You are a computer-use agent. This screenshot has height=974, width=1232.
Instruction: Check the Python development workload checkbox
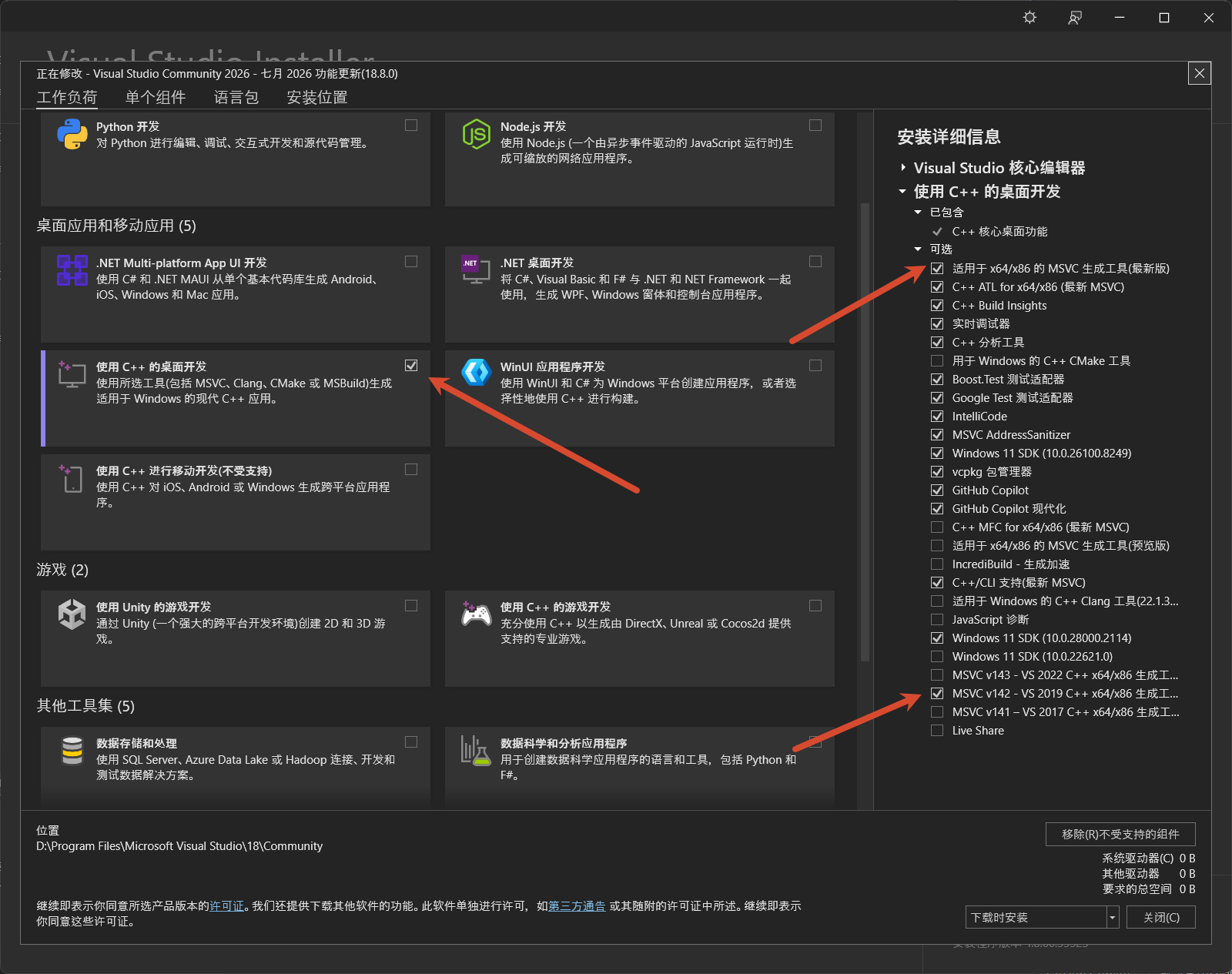click(x=411, y=125)
